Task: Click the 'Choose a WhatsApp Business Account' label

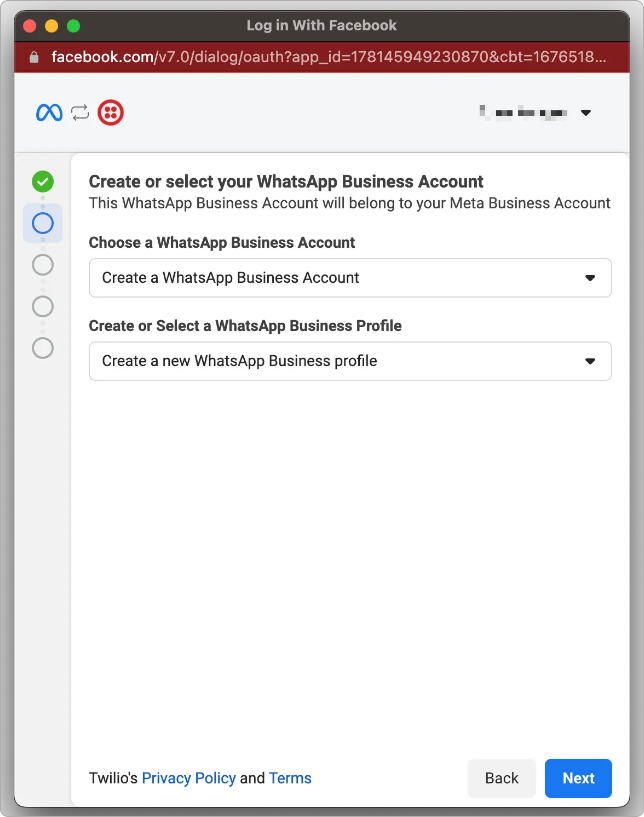Action: pyautogui.click(x=222, y=243)
